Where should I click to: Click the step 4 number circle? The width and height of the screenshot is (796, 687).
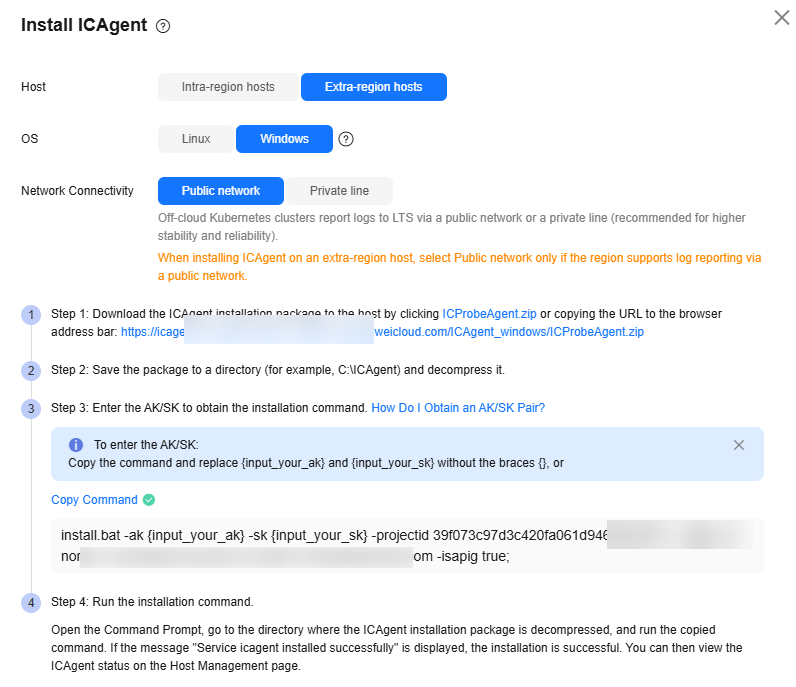pos(31,602)
